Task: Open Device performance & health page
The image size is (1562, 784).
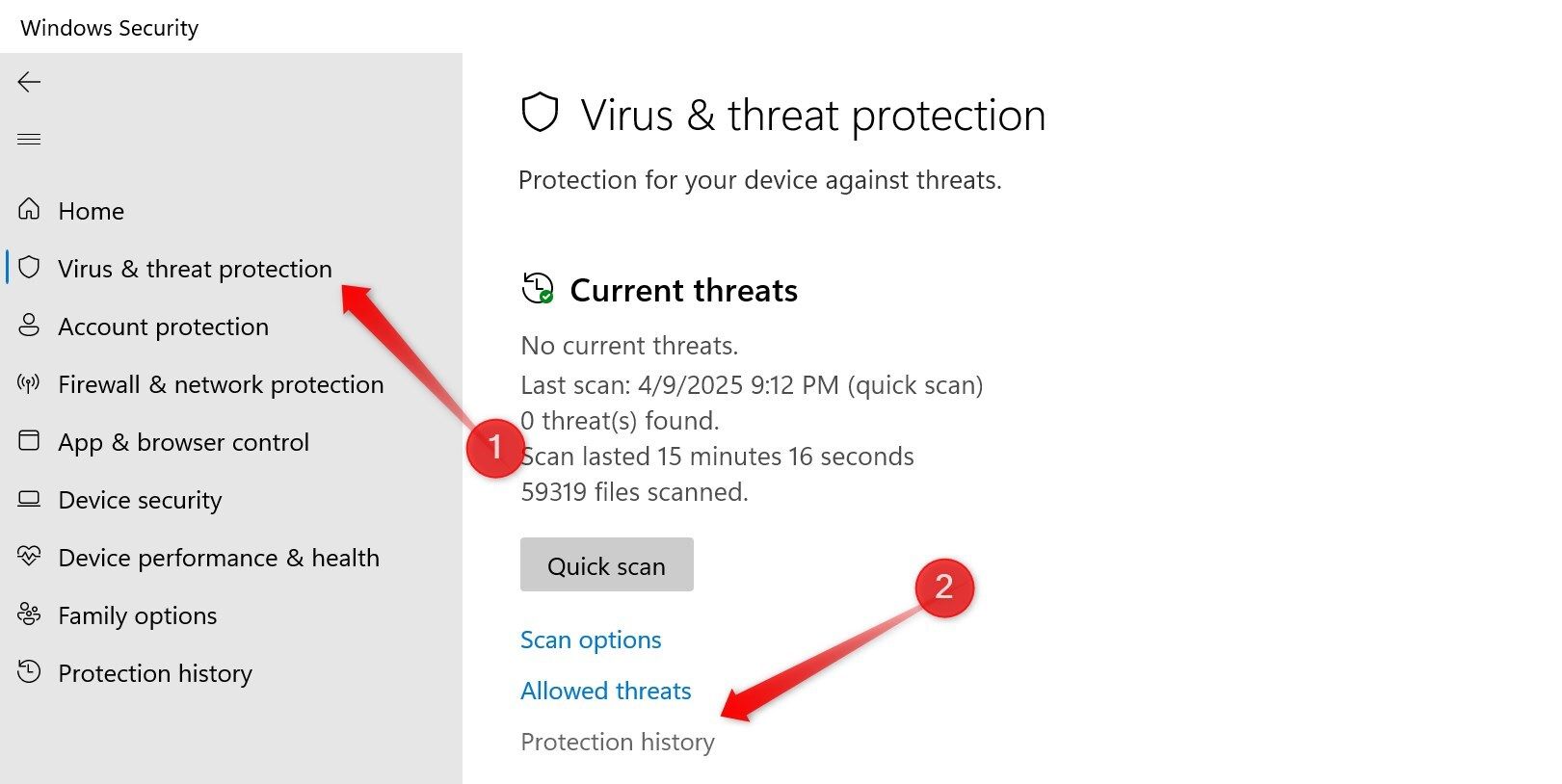Action: [219, 558]
